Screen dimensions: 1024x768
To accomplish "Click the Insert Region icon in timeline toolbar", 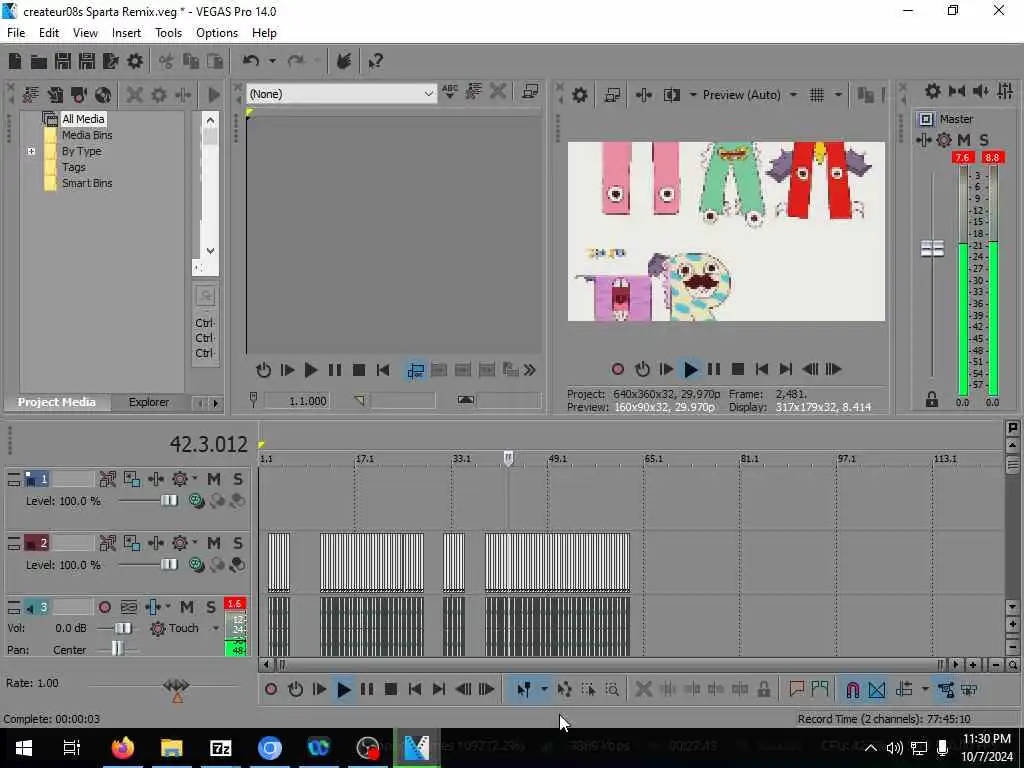I will coord(820,689).
